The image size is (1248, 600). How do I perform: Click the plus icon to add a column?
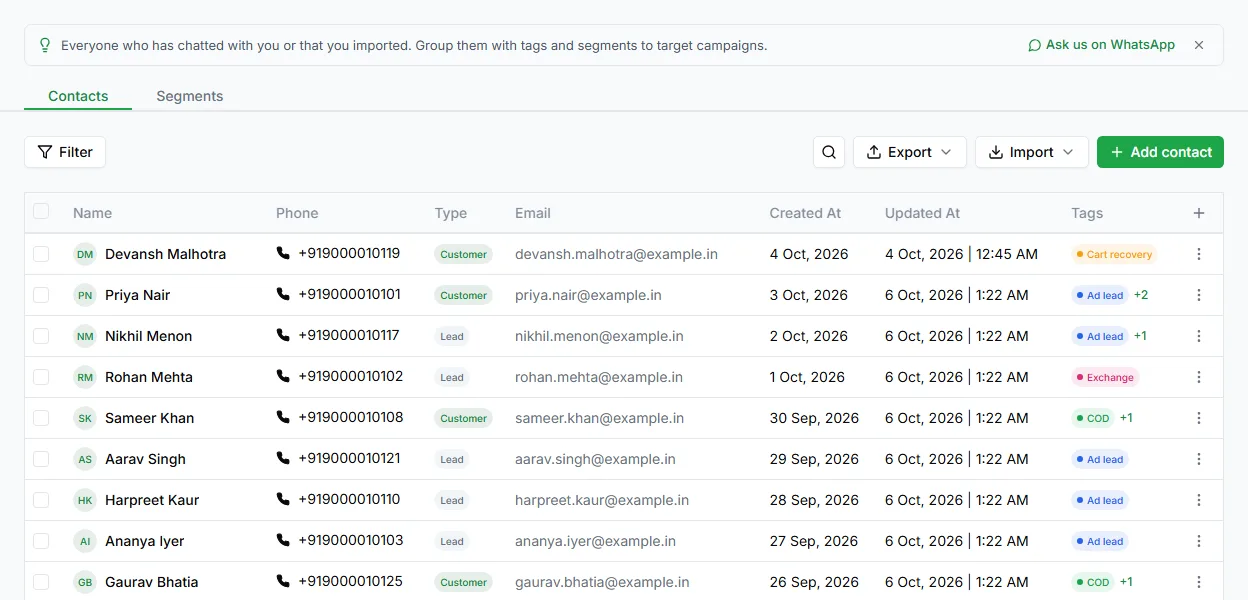[1199, 213]
